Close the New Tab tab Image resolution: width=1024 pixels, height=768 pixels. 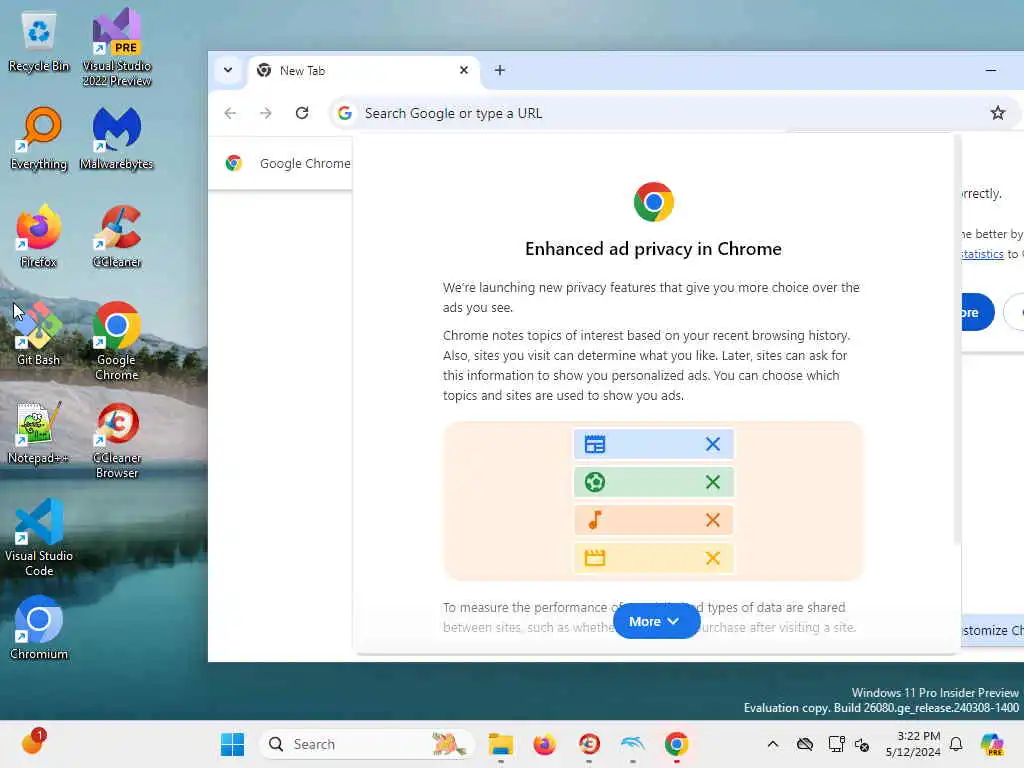(464, 70)
